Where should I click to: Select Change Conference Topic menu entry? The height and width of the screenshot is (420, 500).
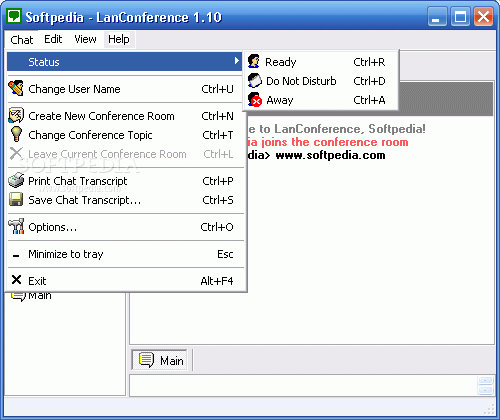(x=125, y=135)
